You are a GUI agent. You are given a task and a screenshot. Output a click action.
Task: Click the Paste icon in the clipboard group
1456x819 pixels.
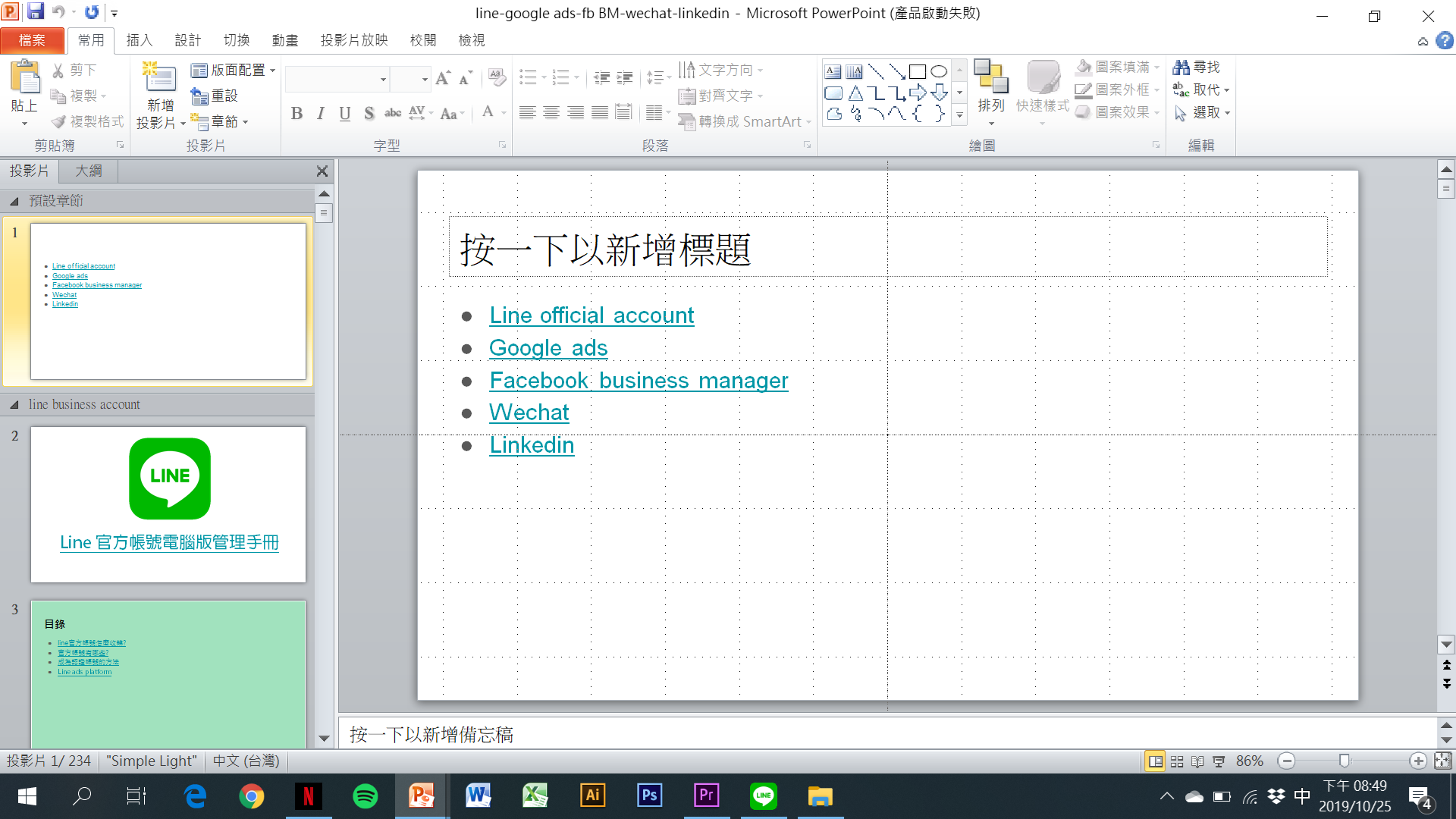pyautogui.click(x=25, y=77)
